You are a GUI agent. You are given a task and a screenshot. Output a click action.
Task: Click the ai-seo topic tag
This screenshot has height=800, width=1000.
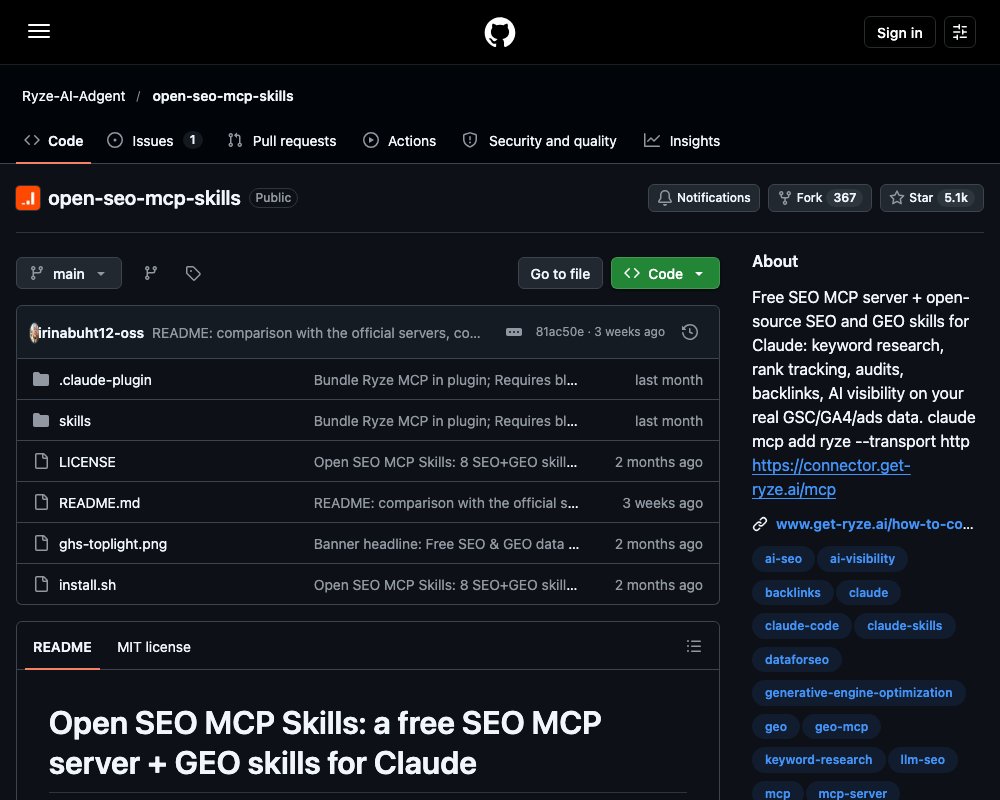coord(783,559)
